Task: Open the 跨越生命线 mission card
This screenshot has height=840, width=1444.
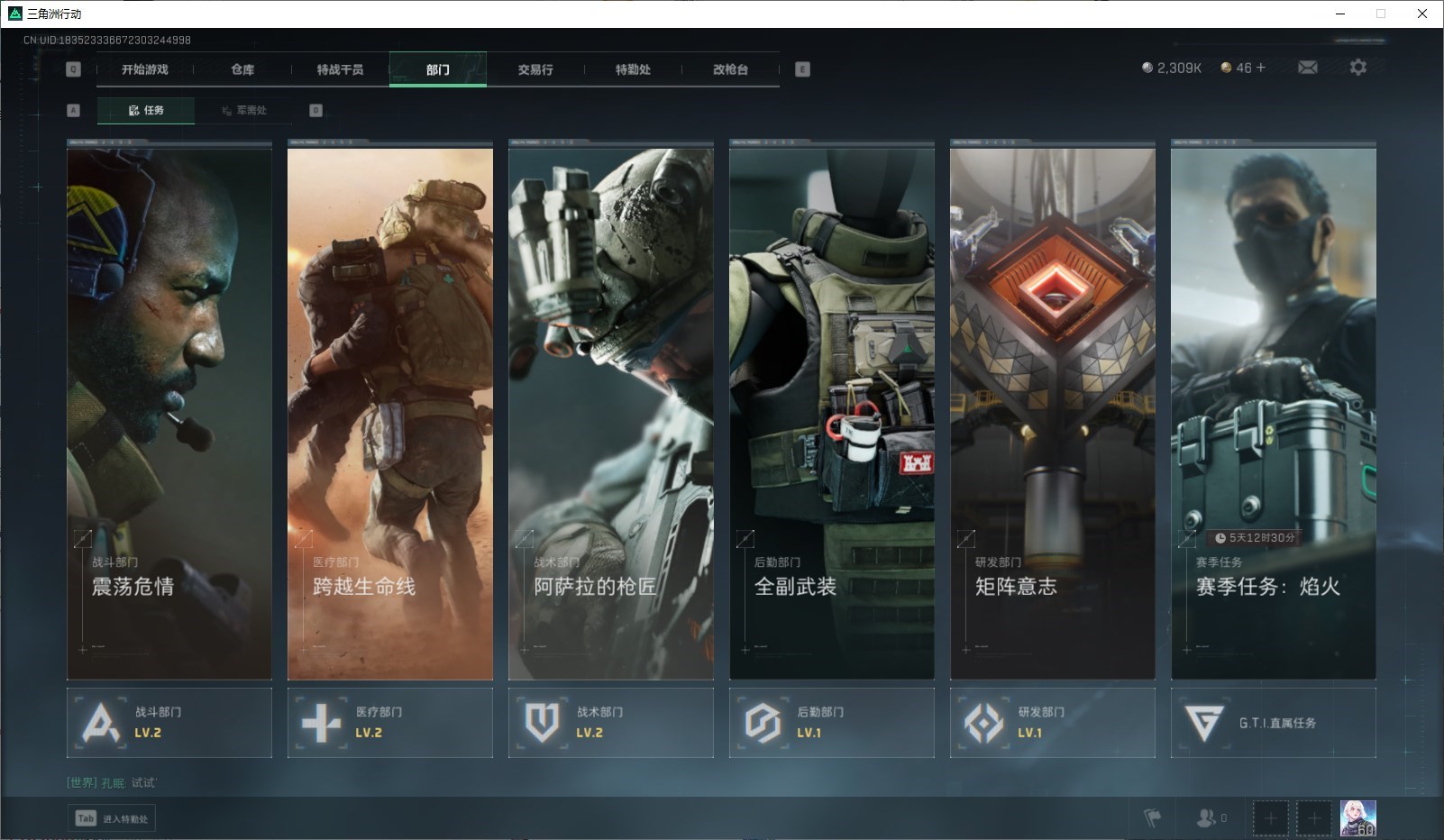Action: [390, 413]
